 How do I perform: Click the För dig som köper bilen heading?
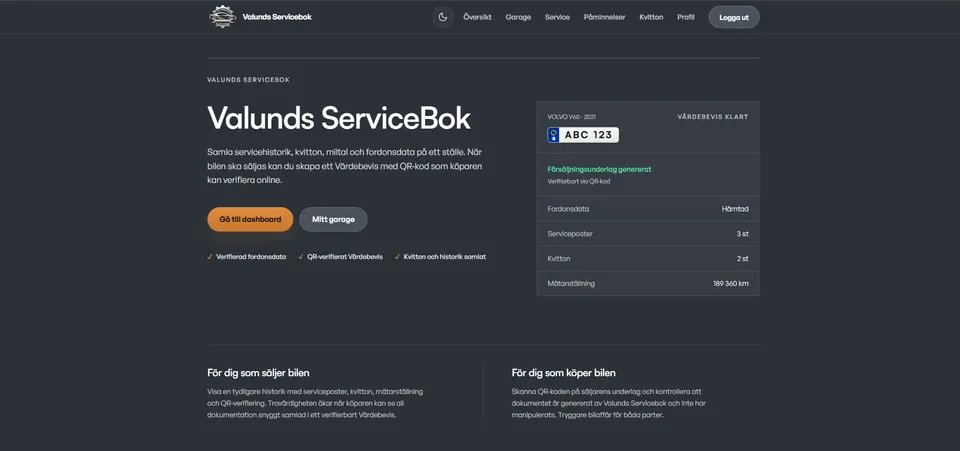tap(564, 373)
